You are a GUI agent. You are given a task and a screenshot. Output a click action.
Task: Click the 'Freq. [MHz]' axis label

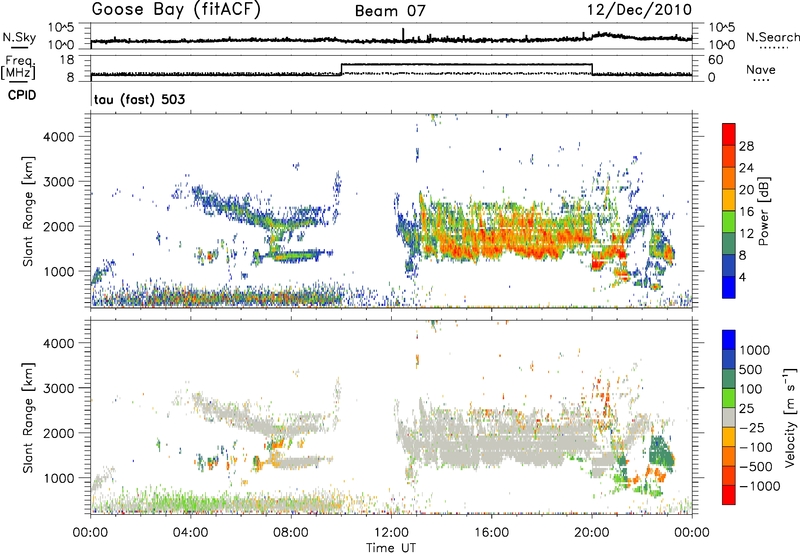click(18, 68)
